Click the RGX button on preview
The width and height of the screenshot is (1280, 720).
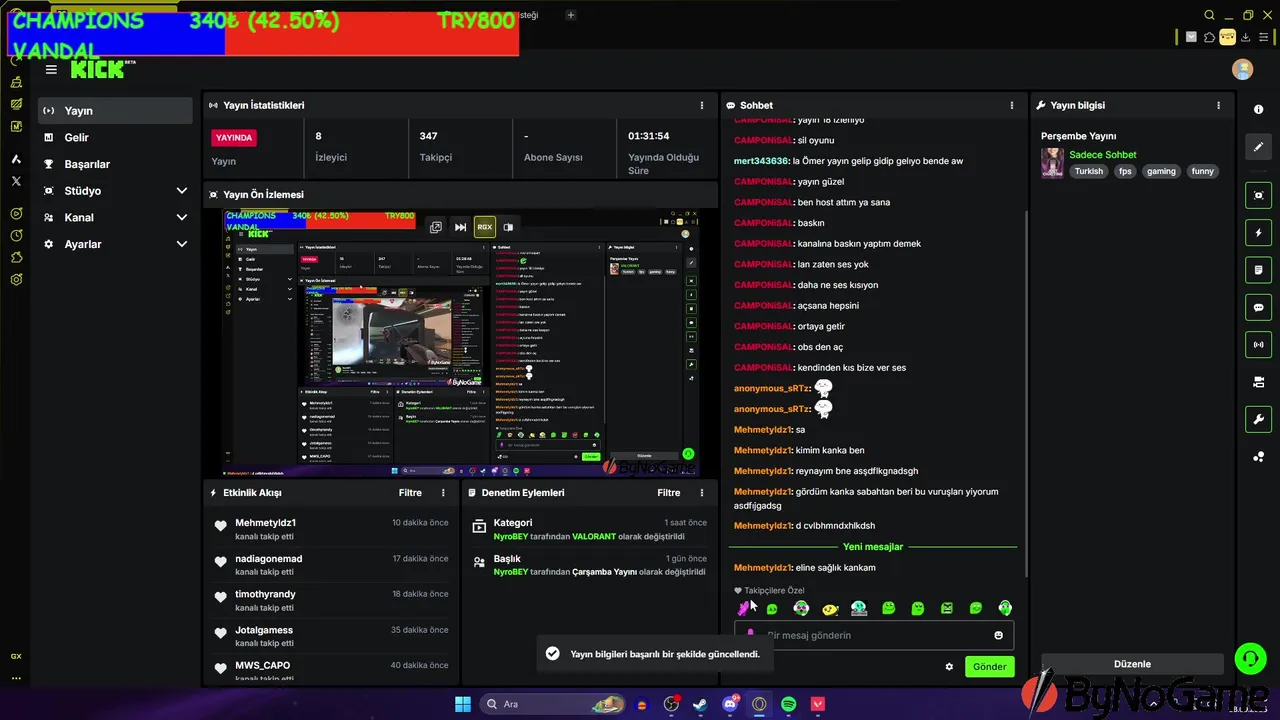[484, 227]
